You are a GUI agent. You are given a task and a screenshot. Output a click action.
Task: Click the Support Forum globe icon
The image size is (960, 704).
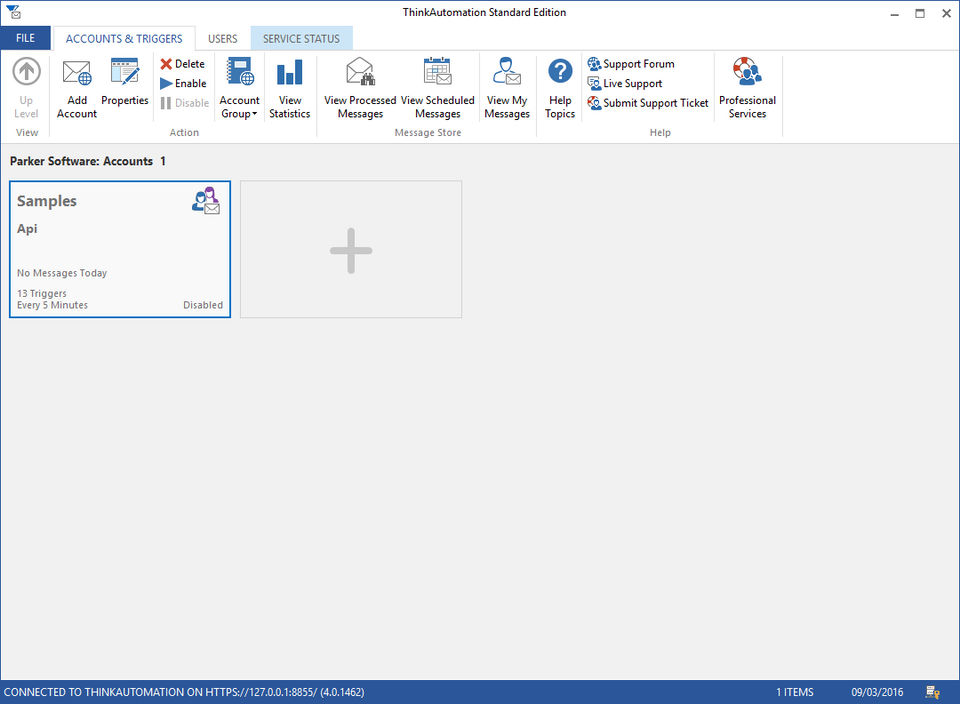[x=594, y=64]
